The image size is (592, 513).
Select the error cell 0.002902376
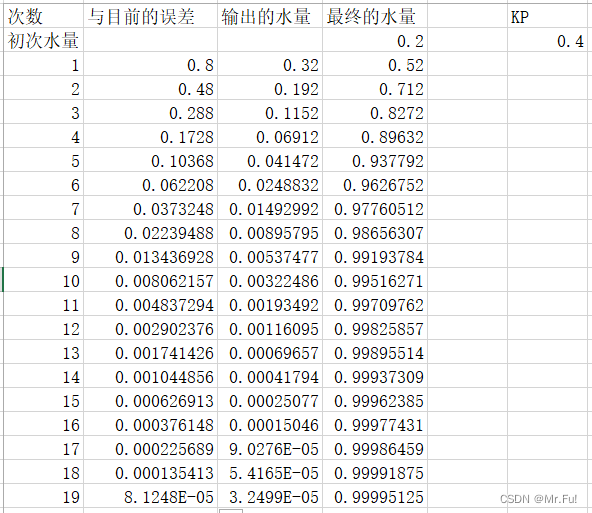(x=150, y=328)
